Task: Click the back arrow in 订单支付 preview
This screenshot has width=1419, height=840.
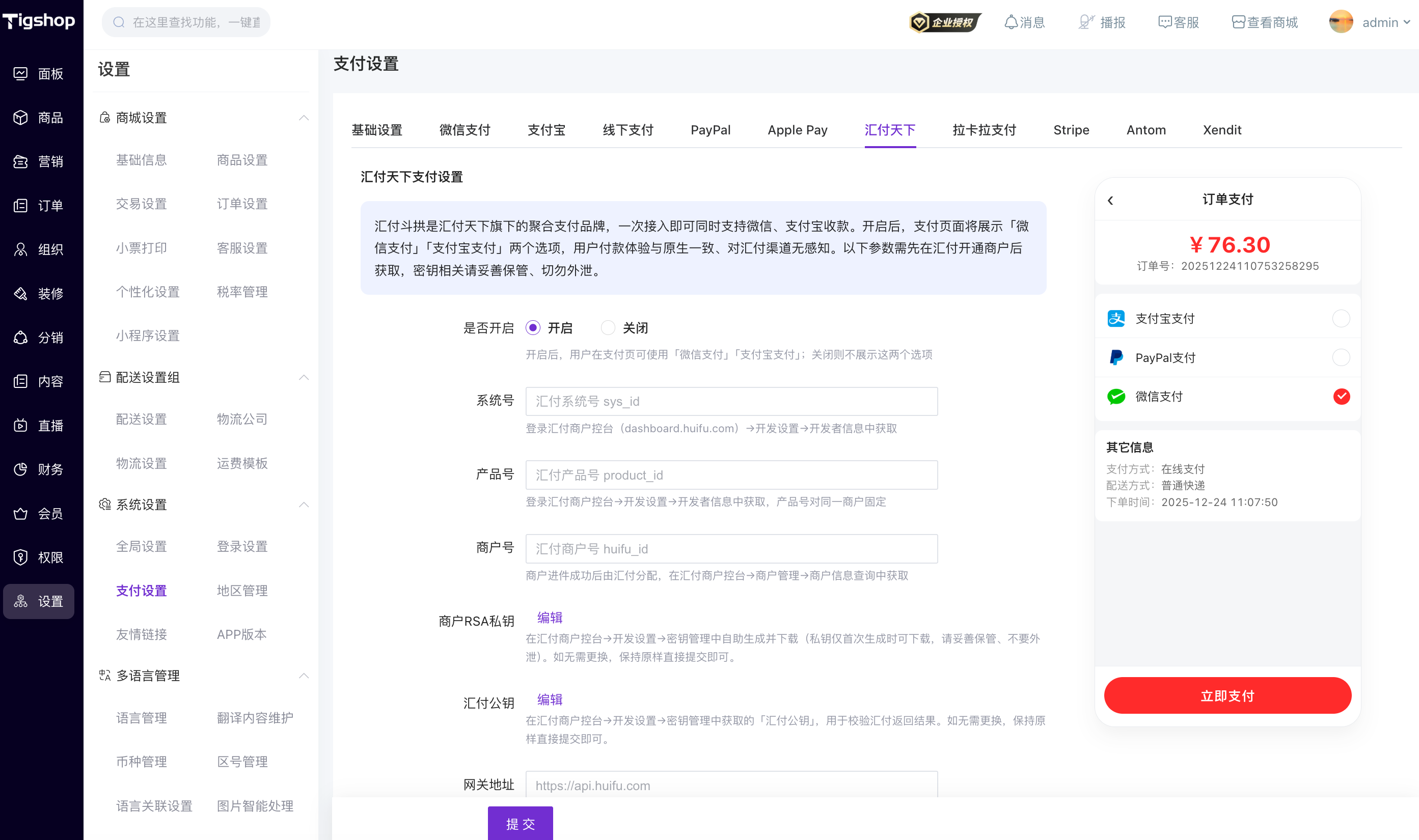Action: click(x=1110, y=201)
